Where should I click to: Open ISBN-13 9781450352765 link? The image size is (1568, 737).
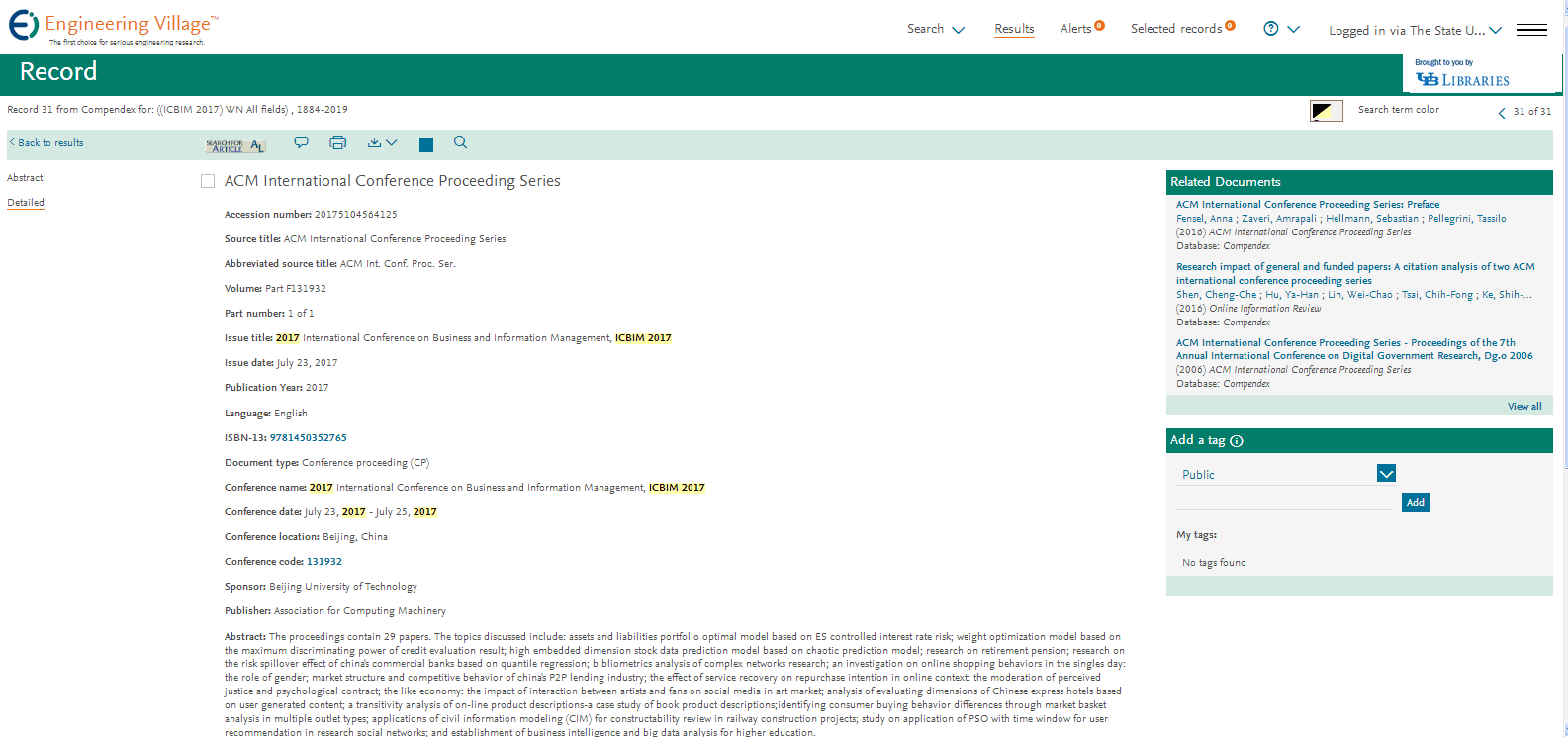click(309, 437)
